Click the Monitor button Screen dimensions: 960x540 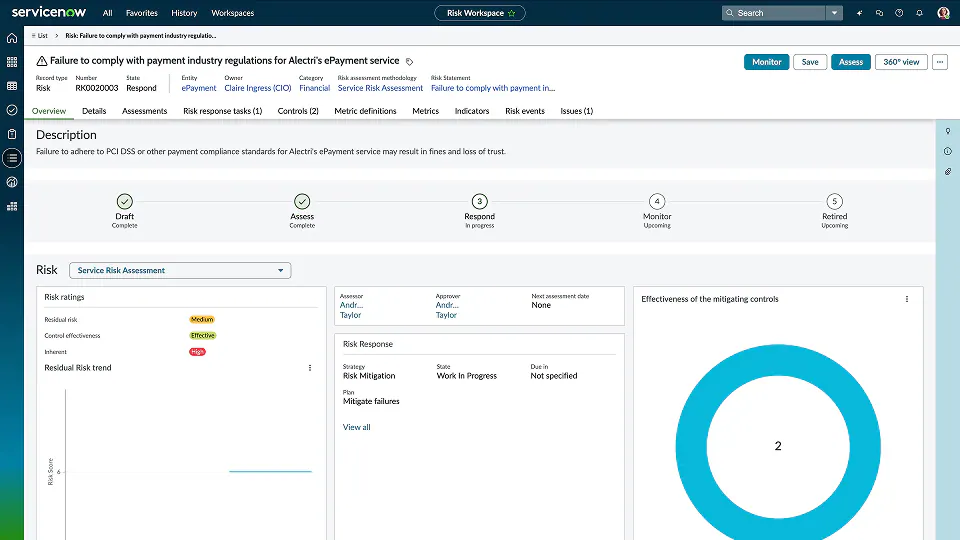(x=767, y=62)
